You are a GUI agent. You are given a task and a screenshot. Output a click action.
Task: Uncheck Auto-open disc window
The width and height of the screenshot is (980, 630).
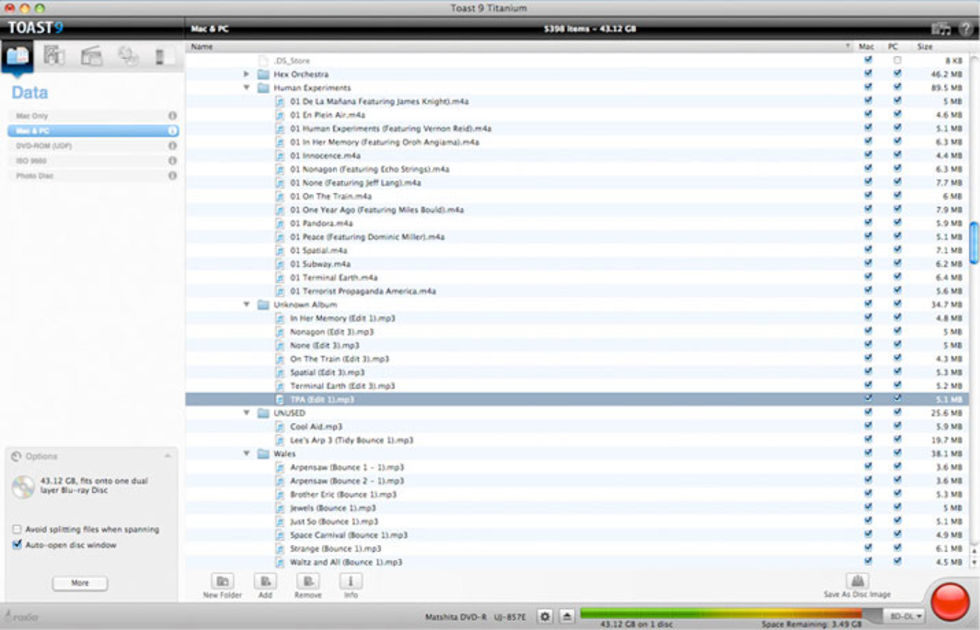point(17,545)
